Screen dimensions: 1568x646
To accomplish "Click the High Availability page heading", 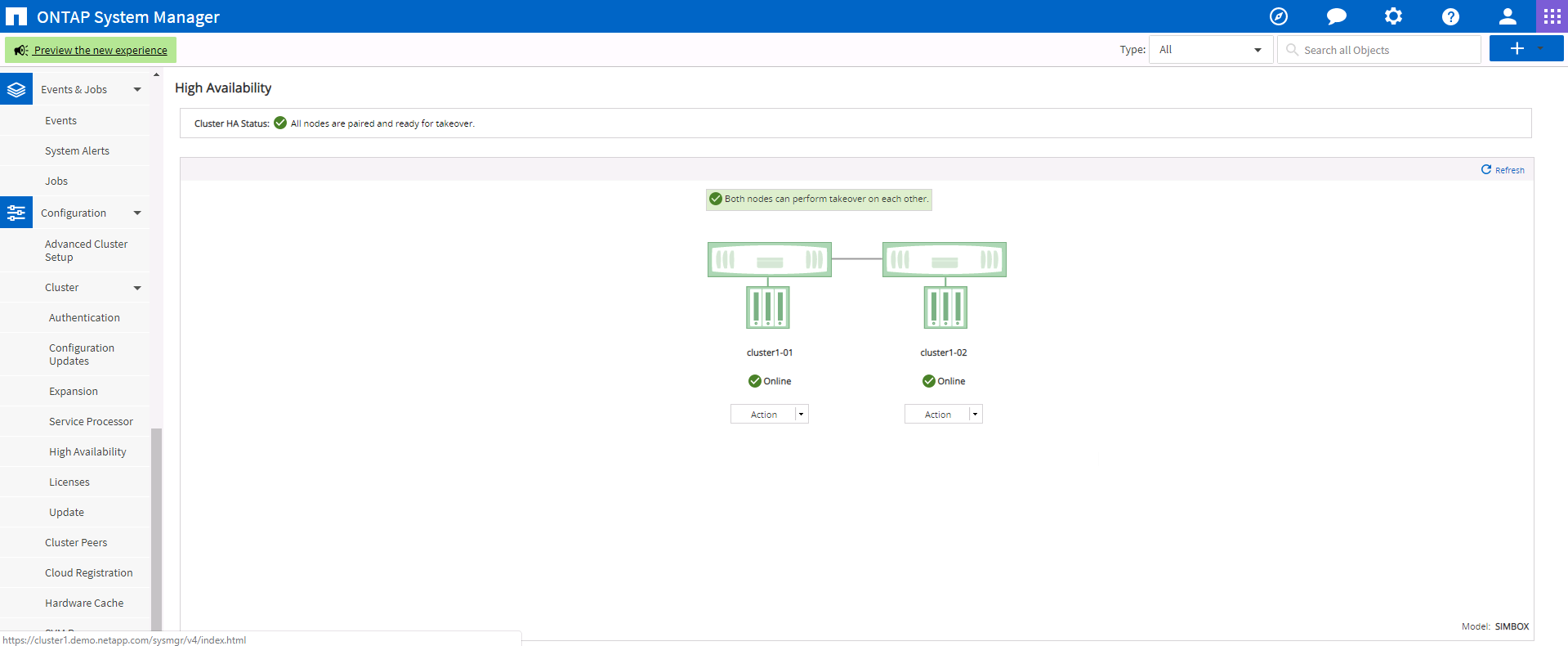I will (x=223, y=87).
